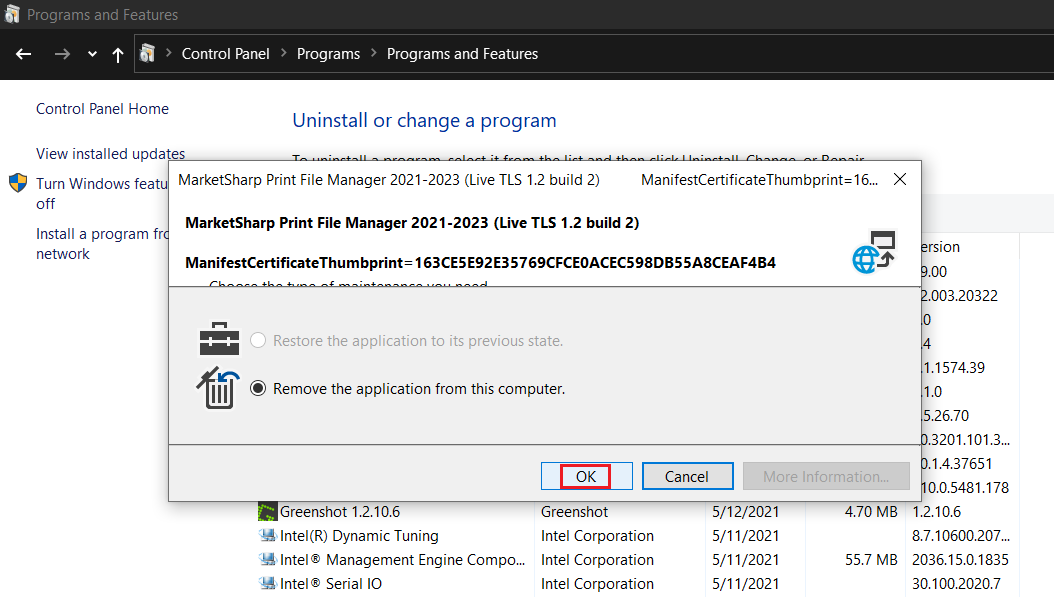This screenshot has width=1054, height=597.
Task: Click the ManifestCertificateThumbprint text in dialog
Action: coord(481,262)
